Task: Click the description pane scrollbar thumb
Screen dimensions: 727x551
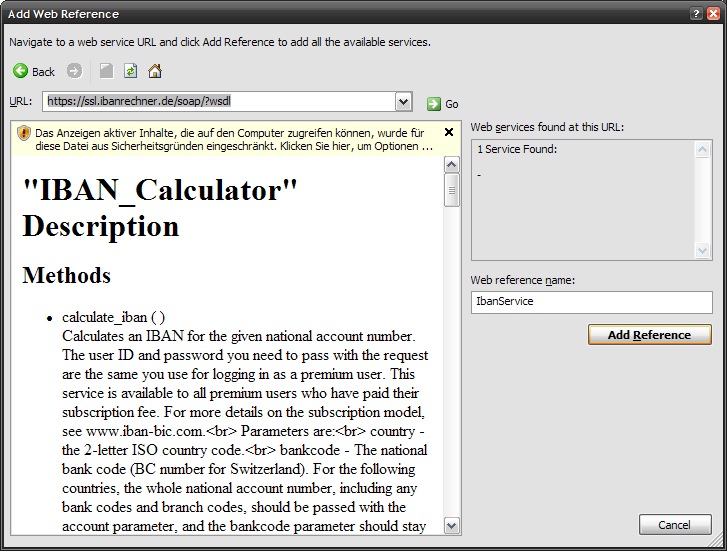Action: (x=451, y=188)
